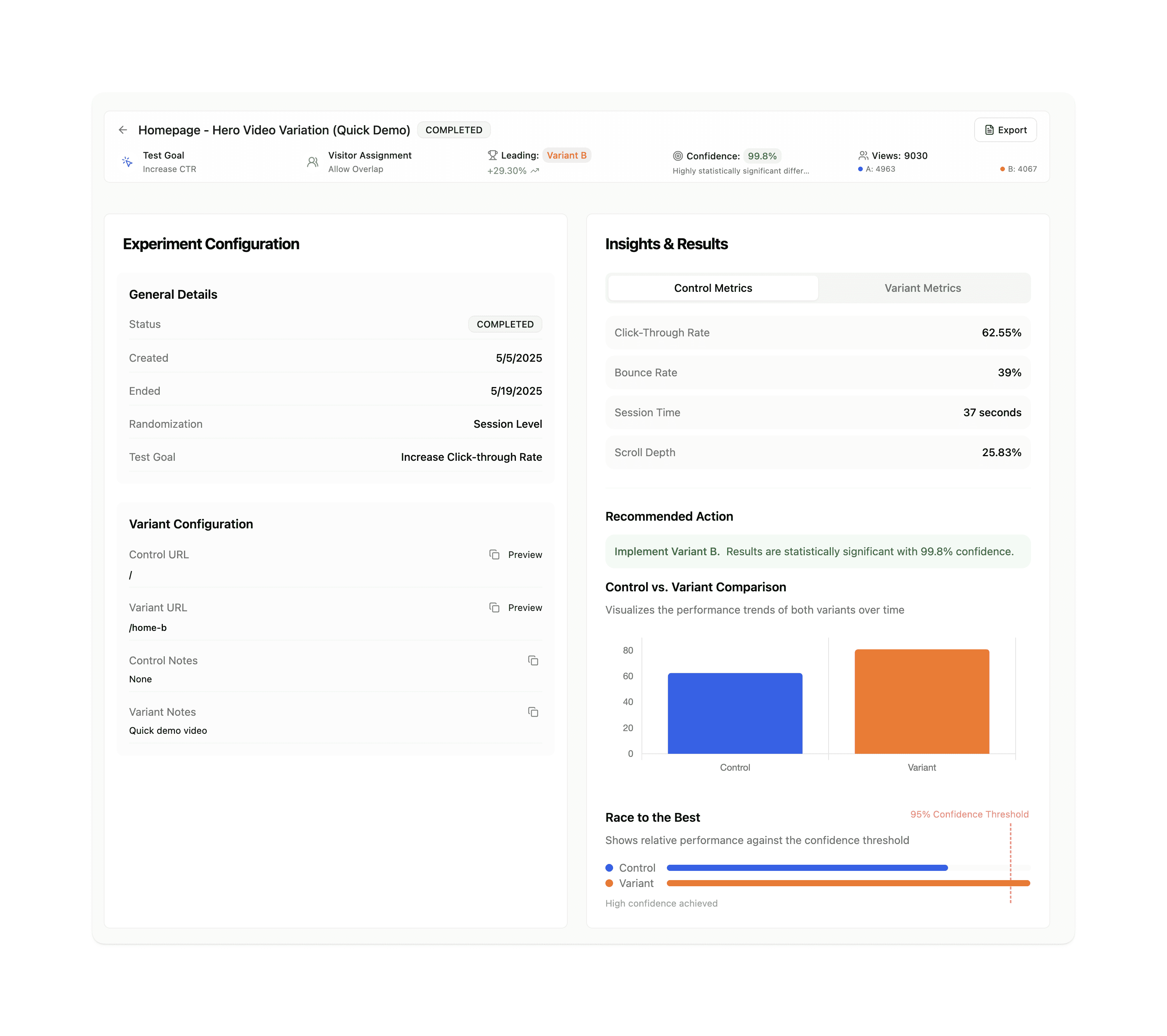Click the back arrow beside experiment title
This screenshot has height=1036, width=1167.
[123, 130]
